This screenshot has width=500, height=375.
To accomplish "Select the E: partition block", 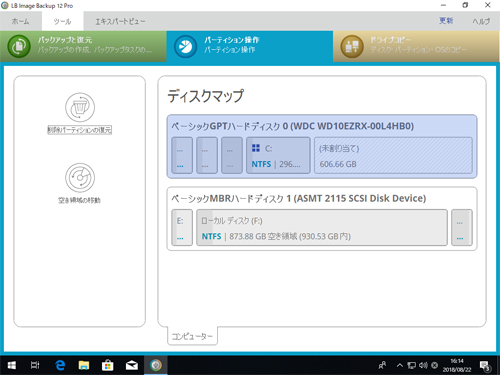I will [x=182, y=228].
